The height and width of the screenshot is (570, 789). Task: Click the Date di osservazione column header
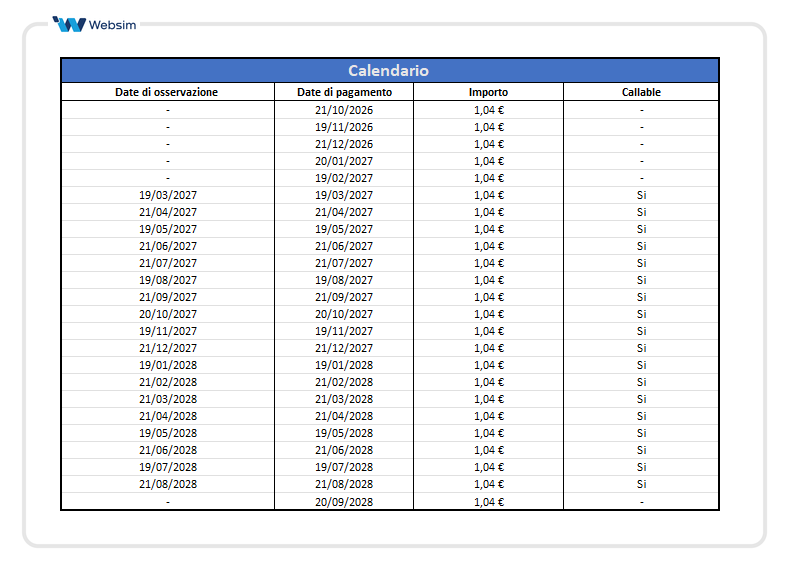coord(167,92)
